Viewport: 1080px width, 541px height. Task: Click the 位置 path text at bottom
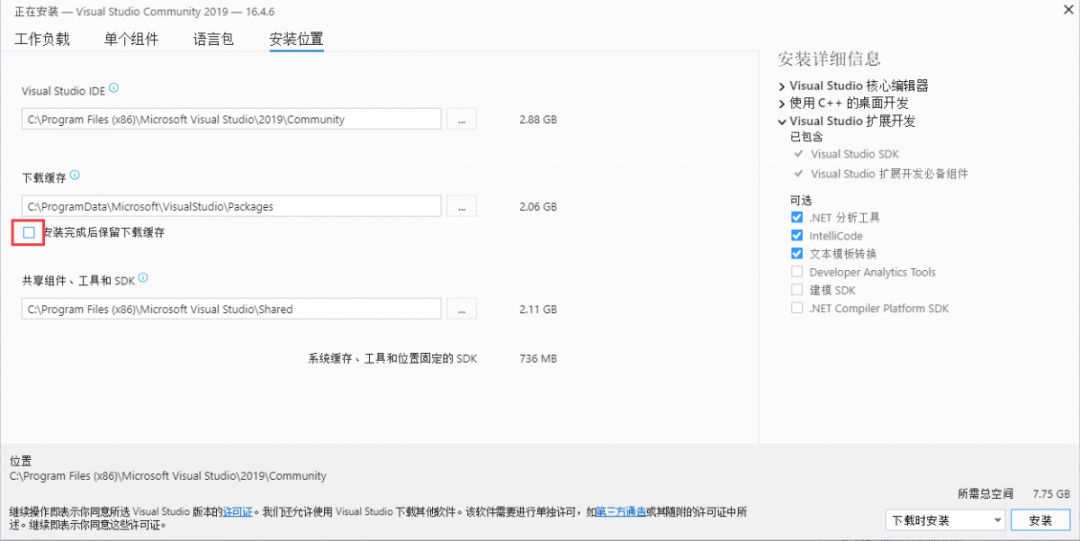168,476
